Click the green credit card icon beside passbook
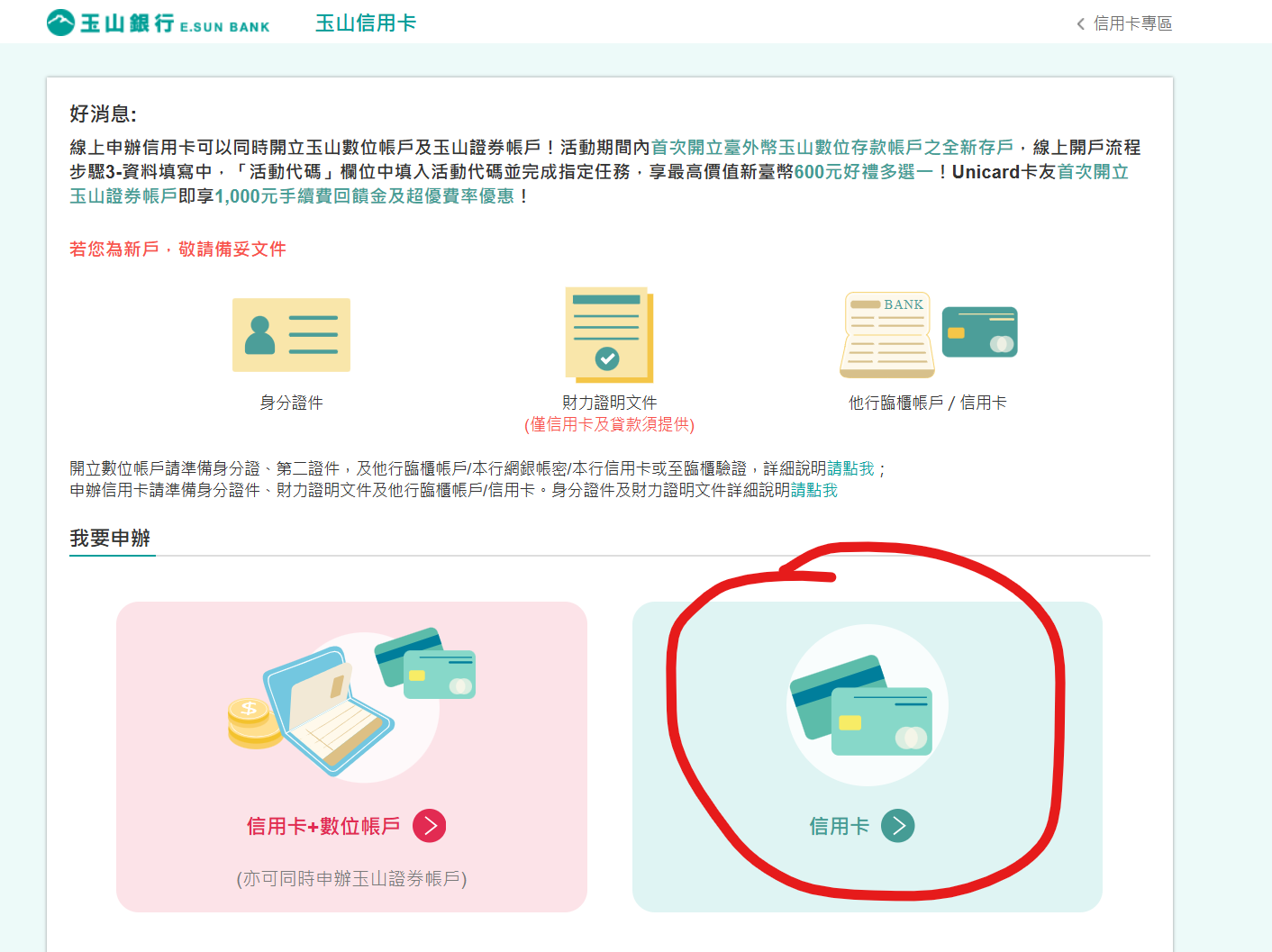This screenshot has height=952, width=1272. click(x=979, y=331)
